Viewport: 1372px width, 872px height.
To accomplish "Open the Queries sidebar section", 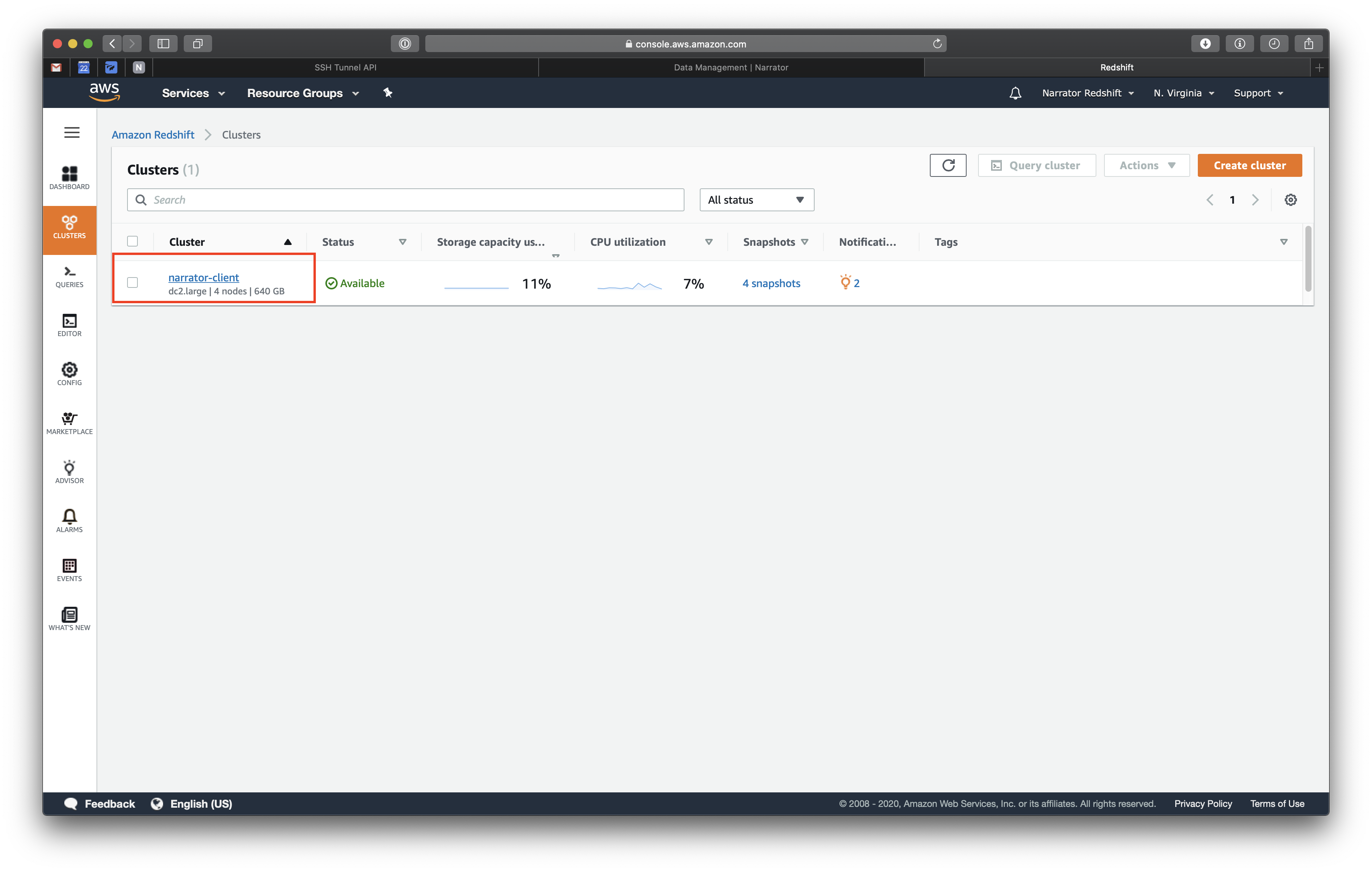I will tap(69, 276).
